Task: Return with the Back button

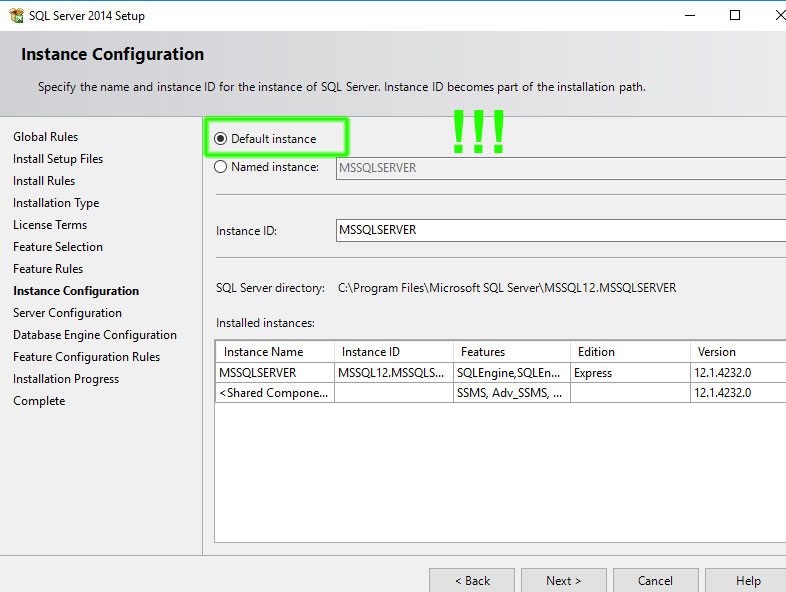Action: (x=472, y=580)
